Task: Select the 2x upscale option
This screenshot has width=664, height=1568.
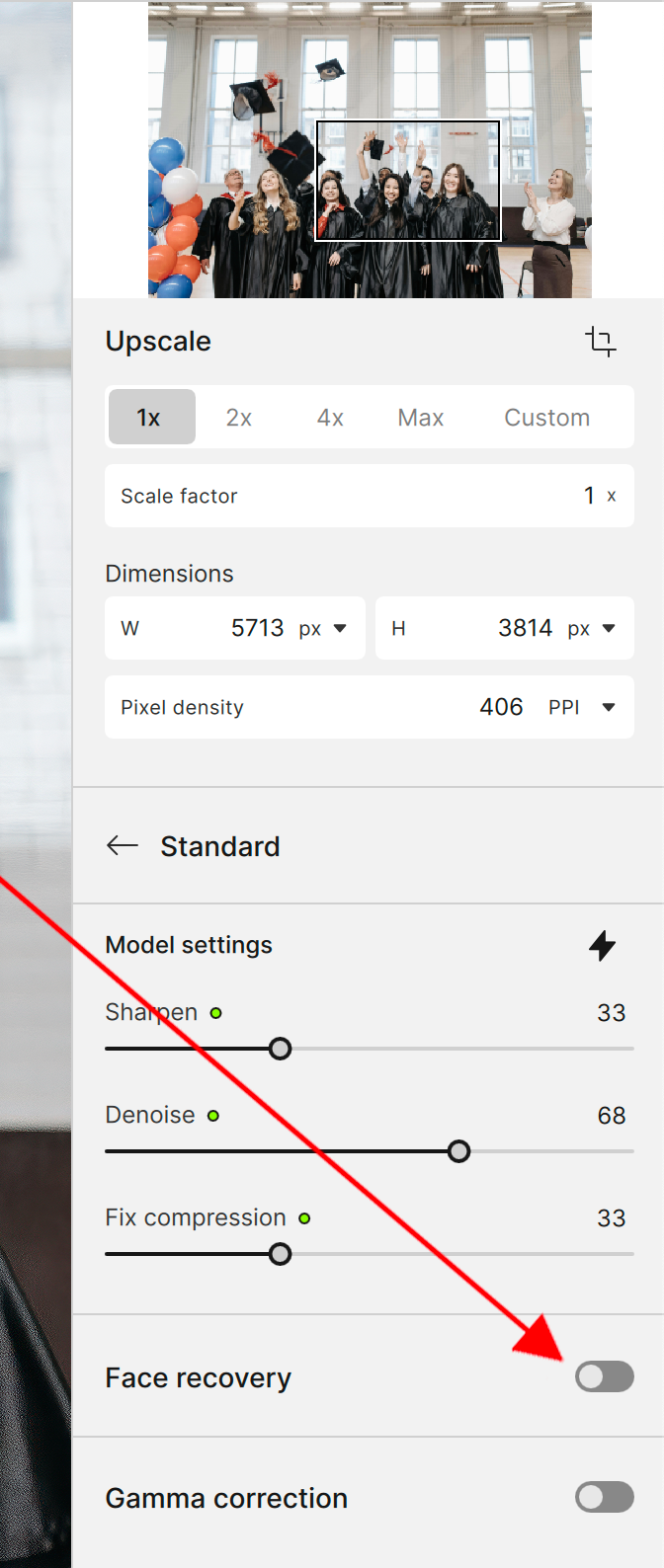Action: pos(239,418)
